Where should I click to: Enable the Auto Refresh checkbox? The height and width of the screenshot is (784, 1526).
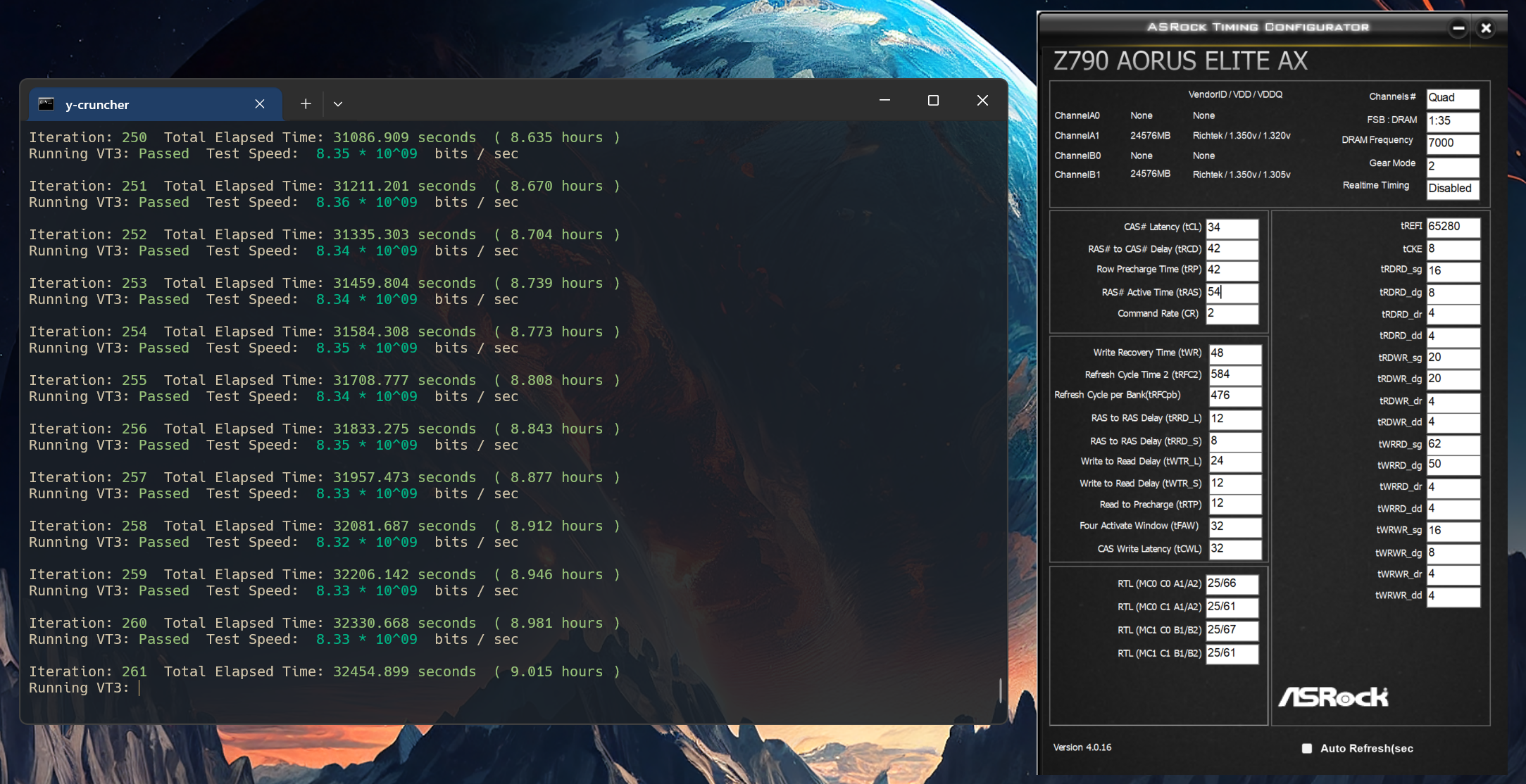click(x=1307, y=748)
